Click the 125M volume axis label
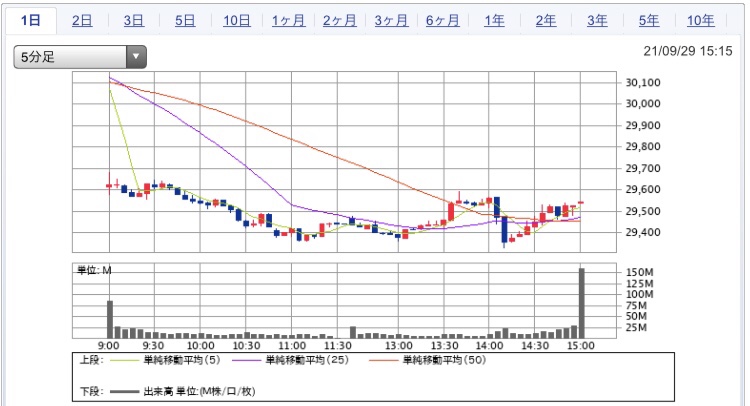The width and height of the screenshot is (750, 406). click(x=640, y=284)
